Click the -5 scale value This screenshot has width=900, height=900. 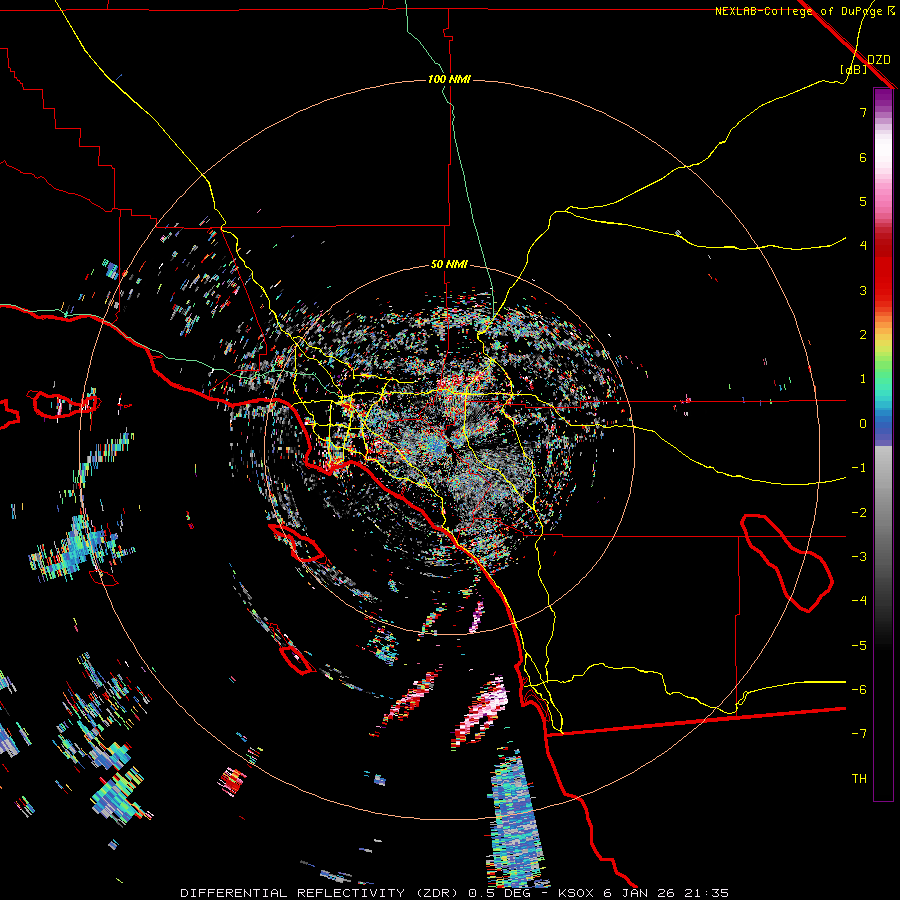pos(859,646)
